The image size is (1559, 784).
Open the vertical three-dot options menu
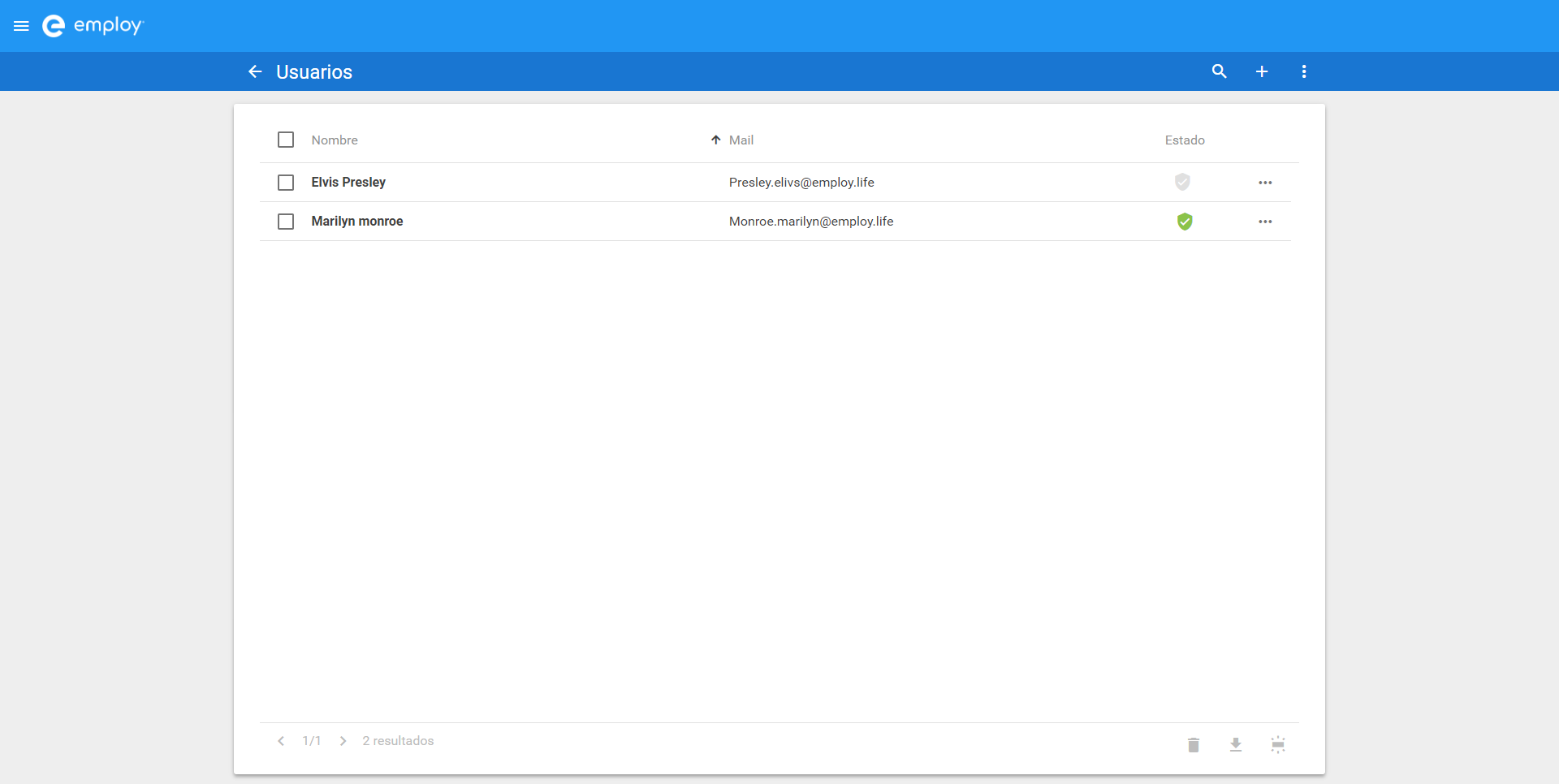click(x=1304, y=71)
